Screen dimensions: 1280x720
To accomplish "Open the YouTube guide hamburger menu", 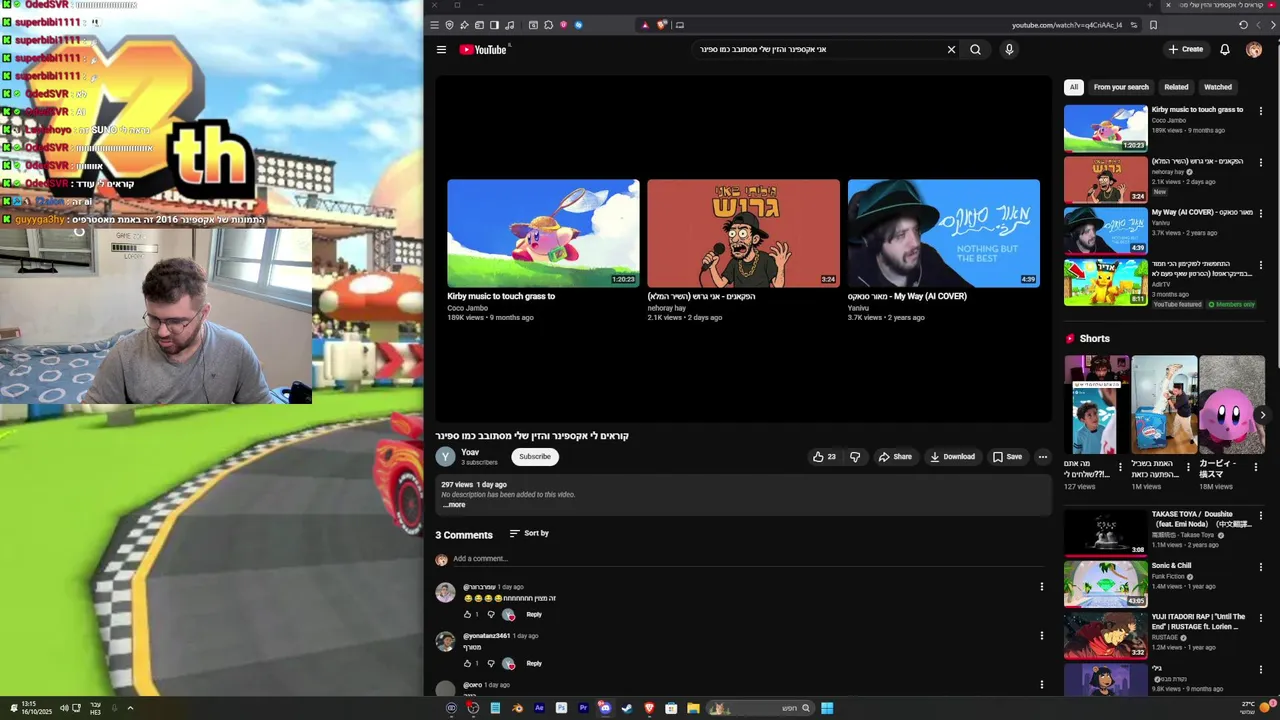I will coord(441,49).
